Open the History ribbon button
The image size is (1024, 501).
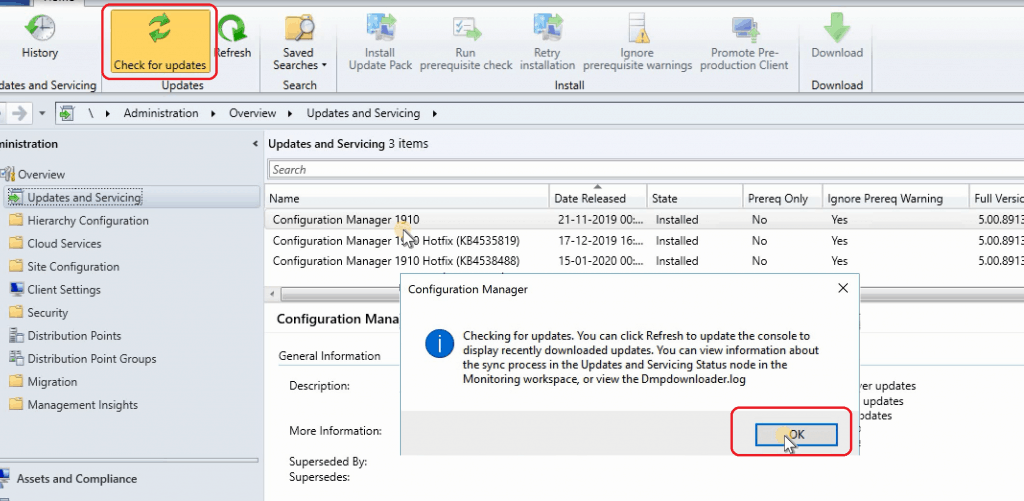click(x=39, y=37)
